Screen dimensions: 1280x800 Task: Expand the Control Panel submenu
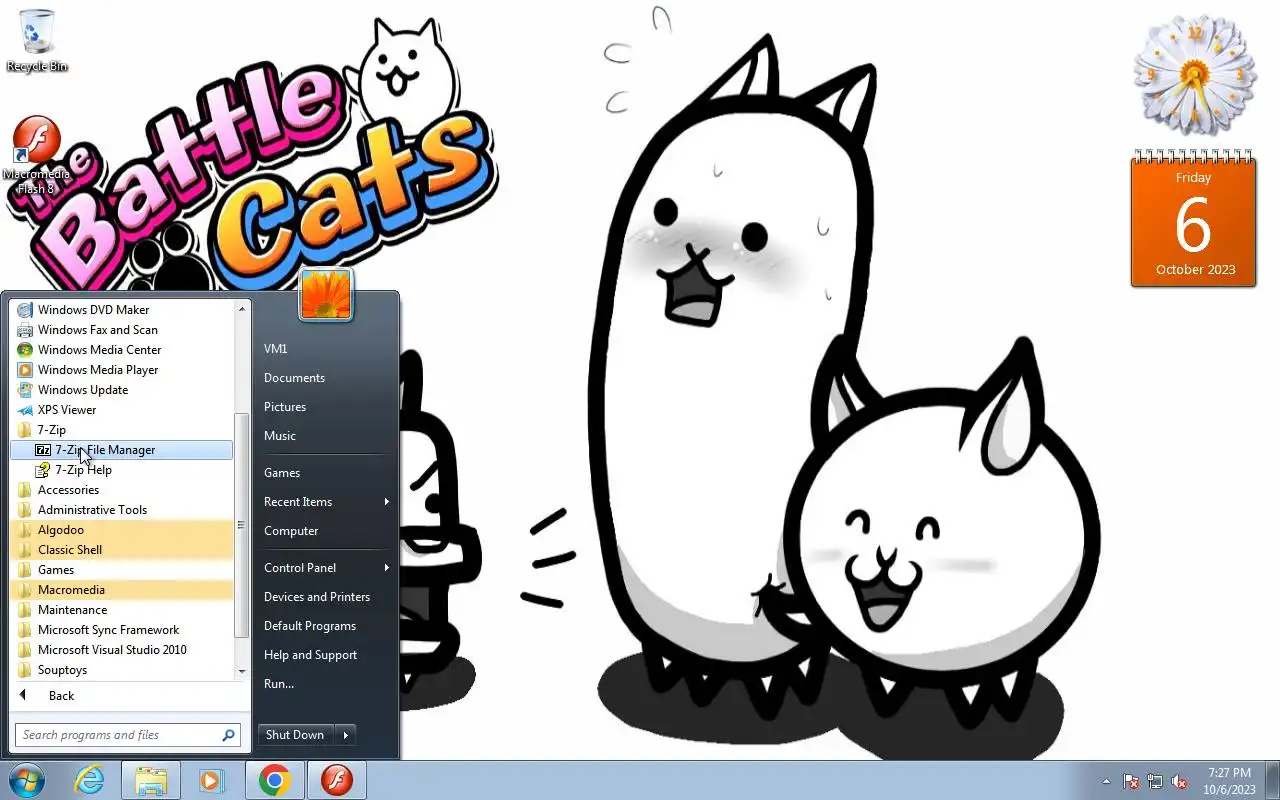tap(326, 568)
